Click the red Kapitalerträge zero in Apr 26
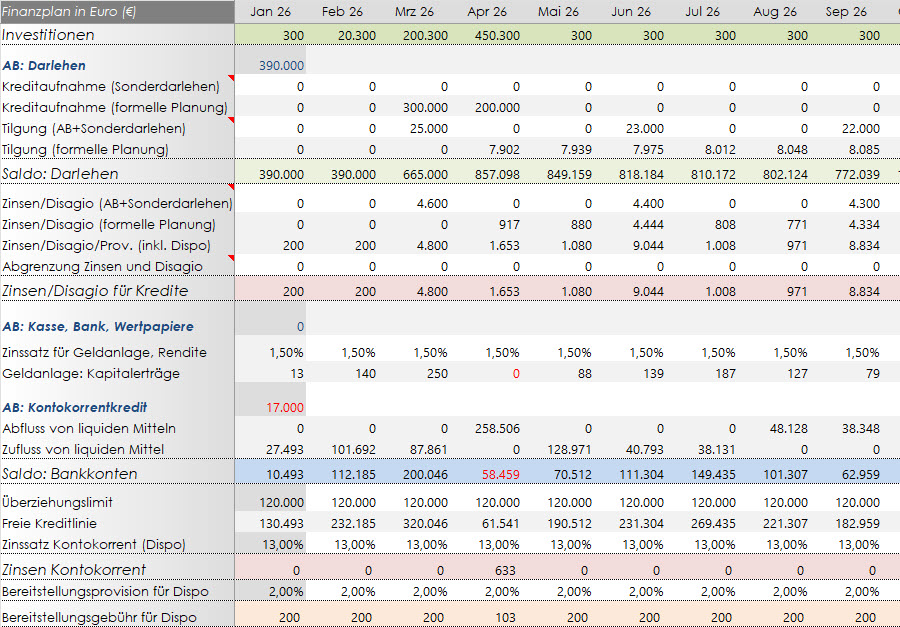 [515, 373]
